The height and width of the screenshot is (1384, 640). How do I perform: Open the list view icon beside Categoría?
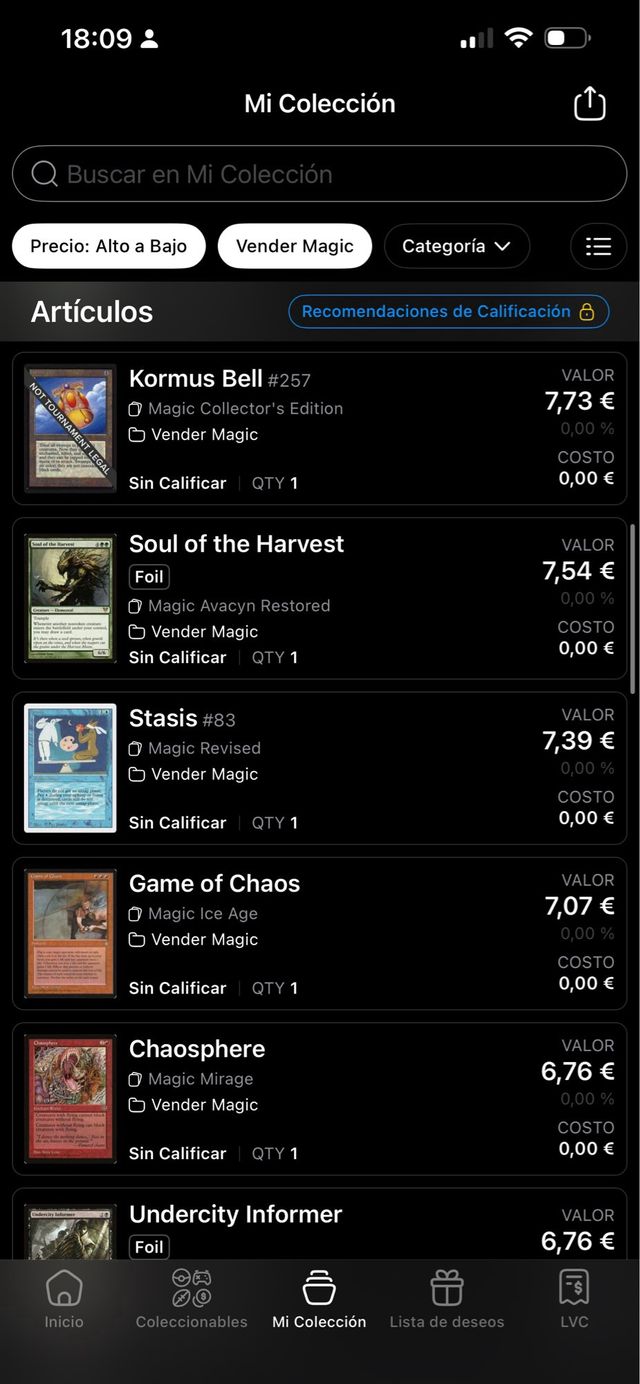[598, 246]
